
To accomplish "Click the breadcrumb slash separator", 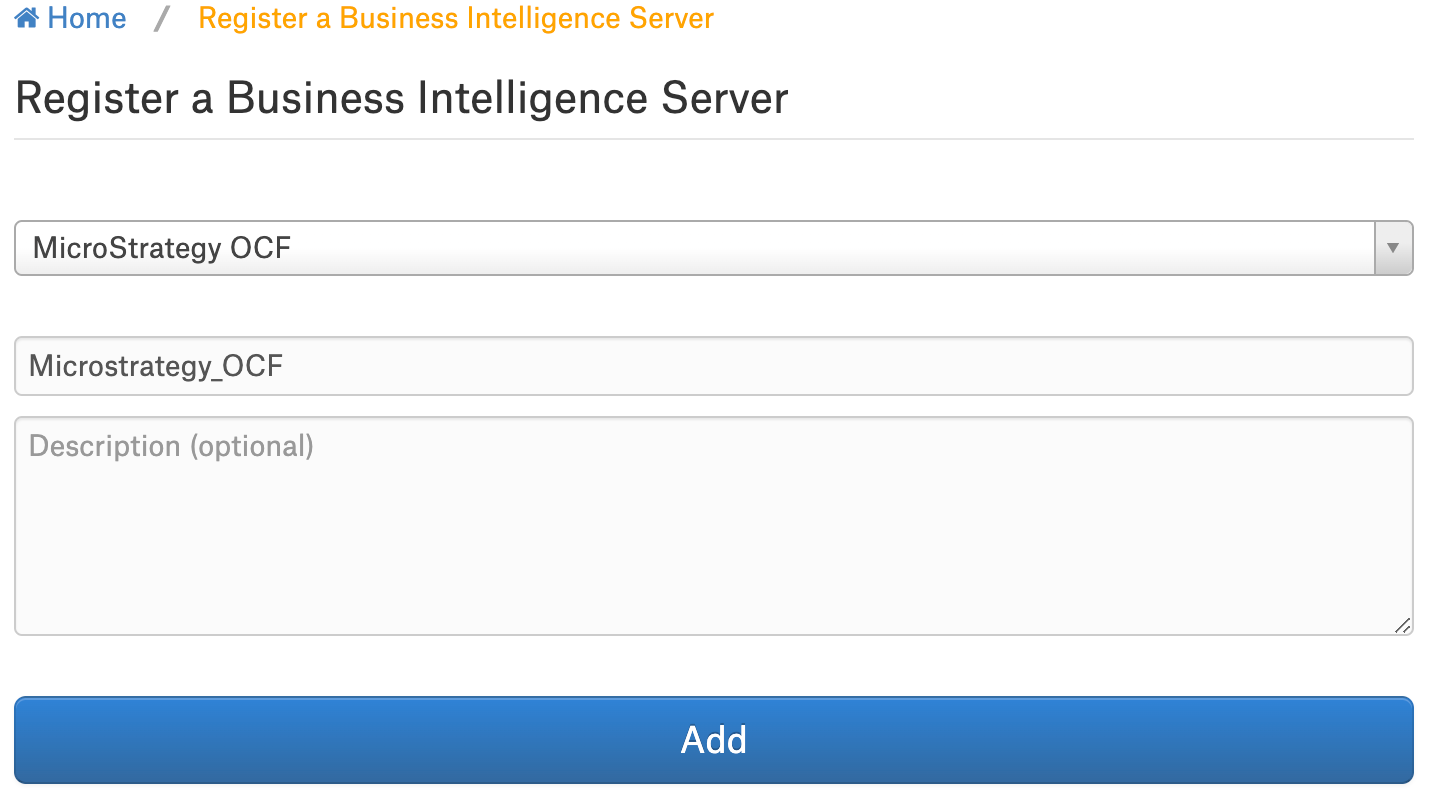I will [x=162, y=18].
